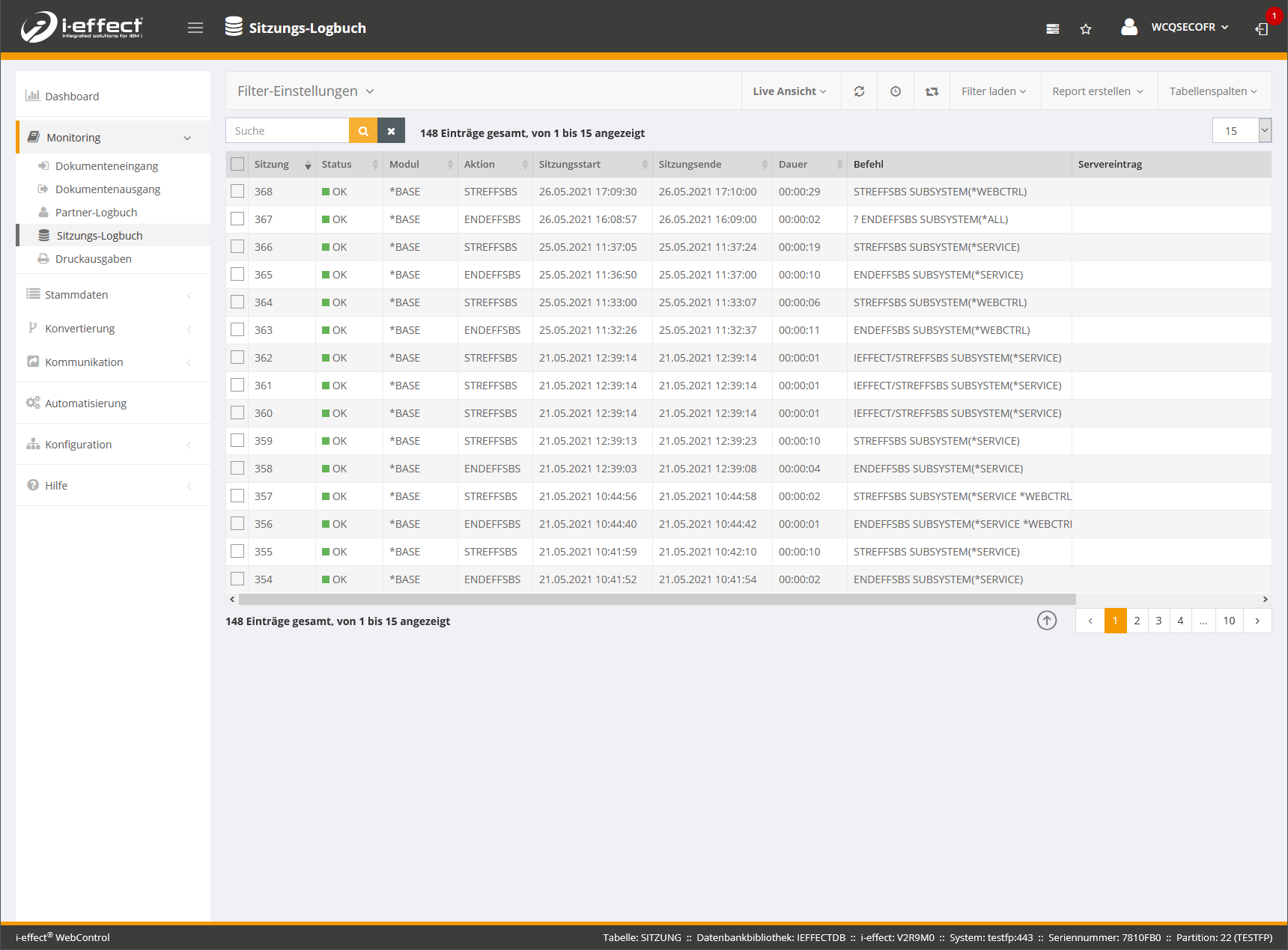Open Partner-Logbuch in the sidebar

[x=96, y=213]
